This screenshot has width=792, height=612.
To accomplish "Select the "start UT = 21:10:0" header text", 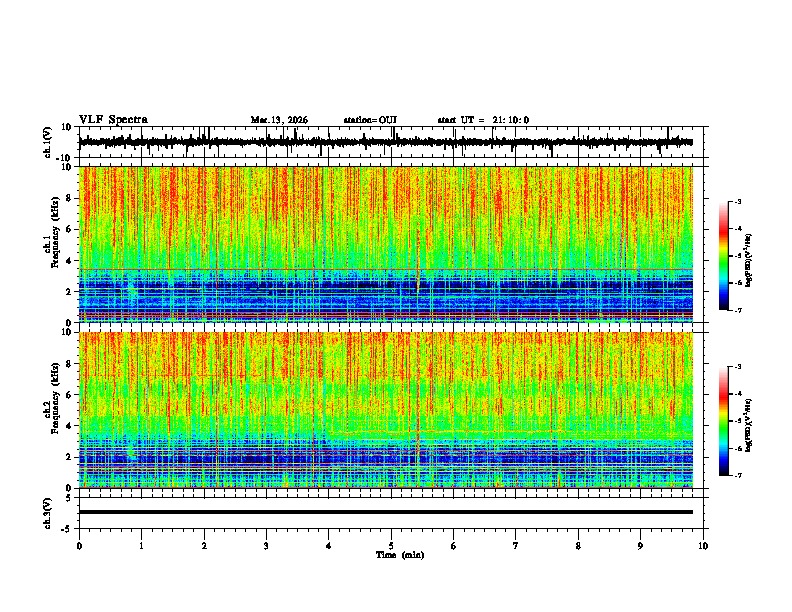I will pyautogui.click(x=483, y=120).
